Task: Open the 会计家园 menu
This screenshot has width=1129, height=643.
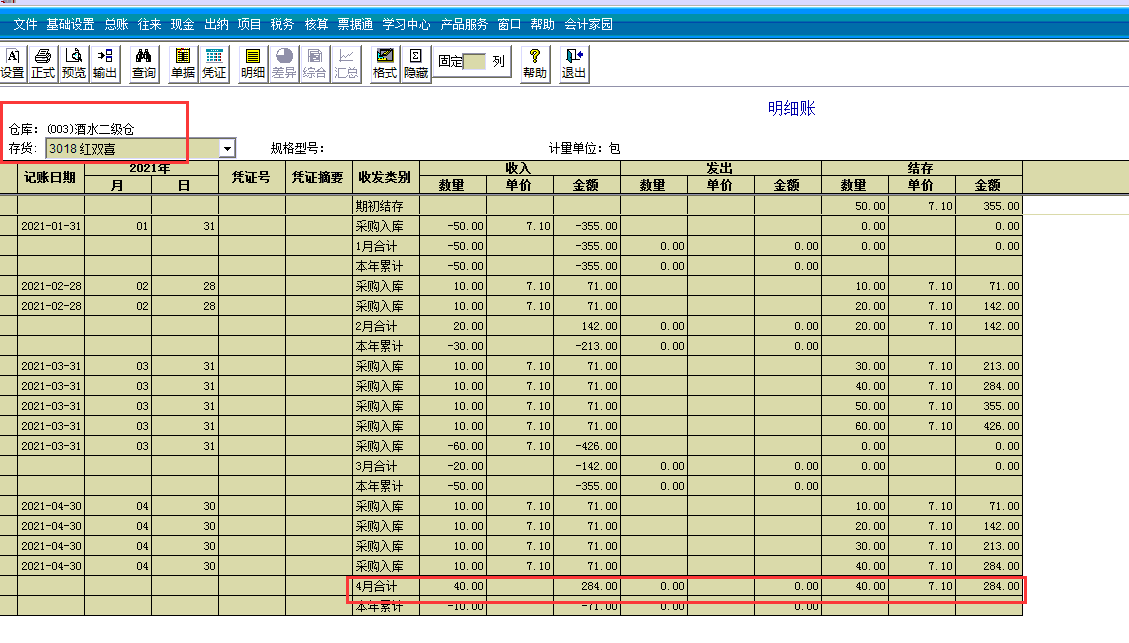Action: 588,24
